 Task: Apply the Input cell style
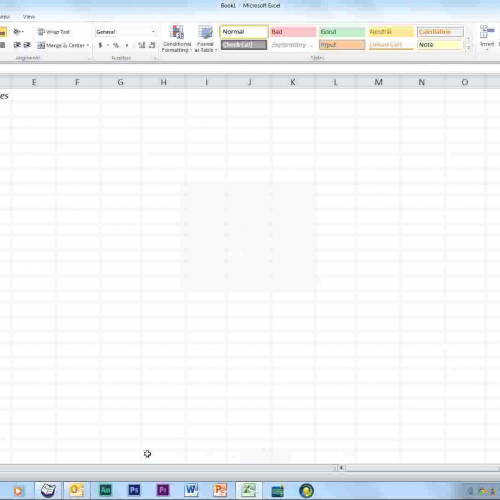pyautogui.click(x=342, y=45)
